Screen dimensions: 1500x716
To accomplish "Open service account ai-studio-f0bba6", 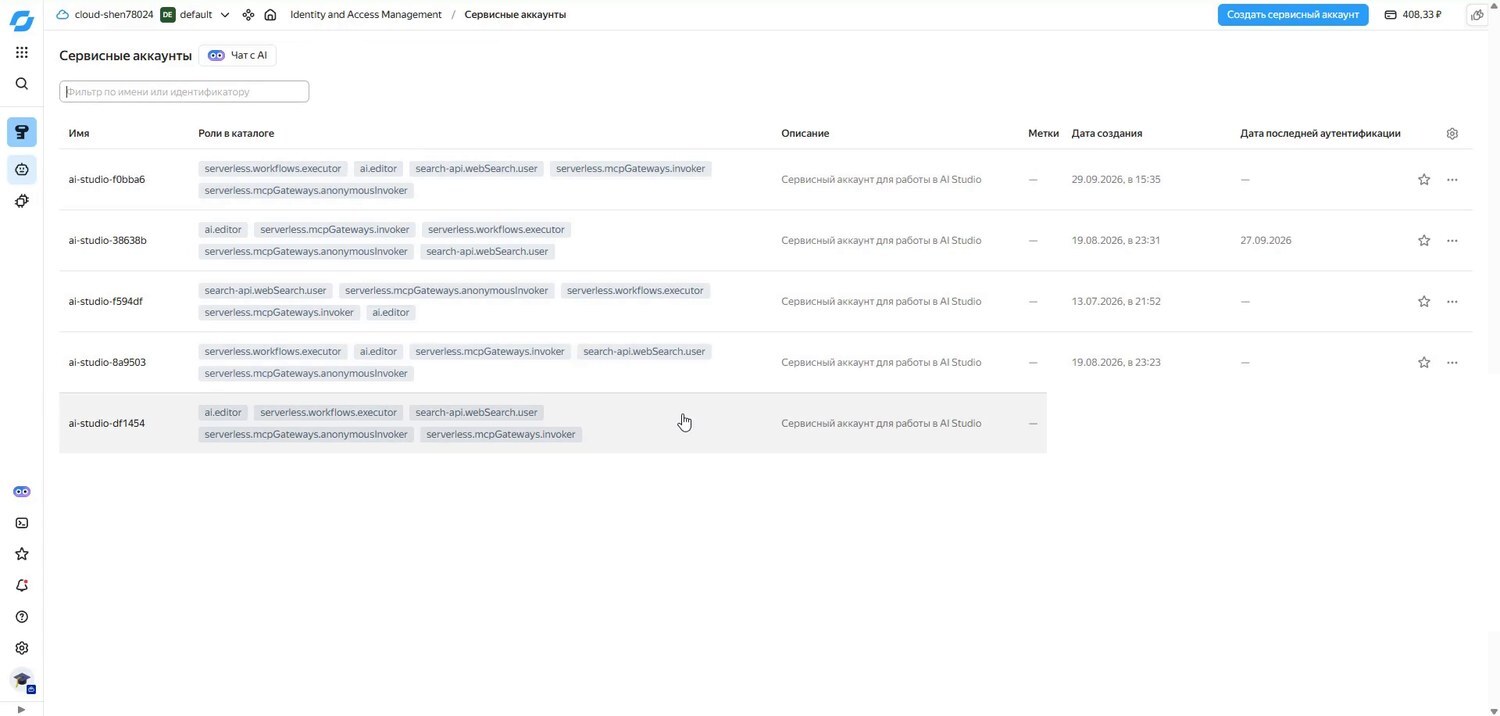I will pyautogui.click(x=107, y=180).
